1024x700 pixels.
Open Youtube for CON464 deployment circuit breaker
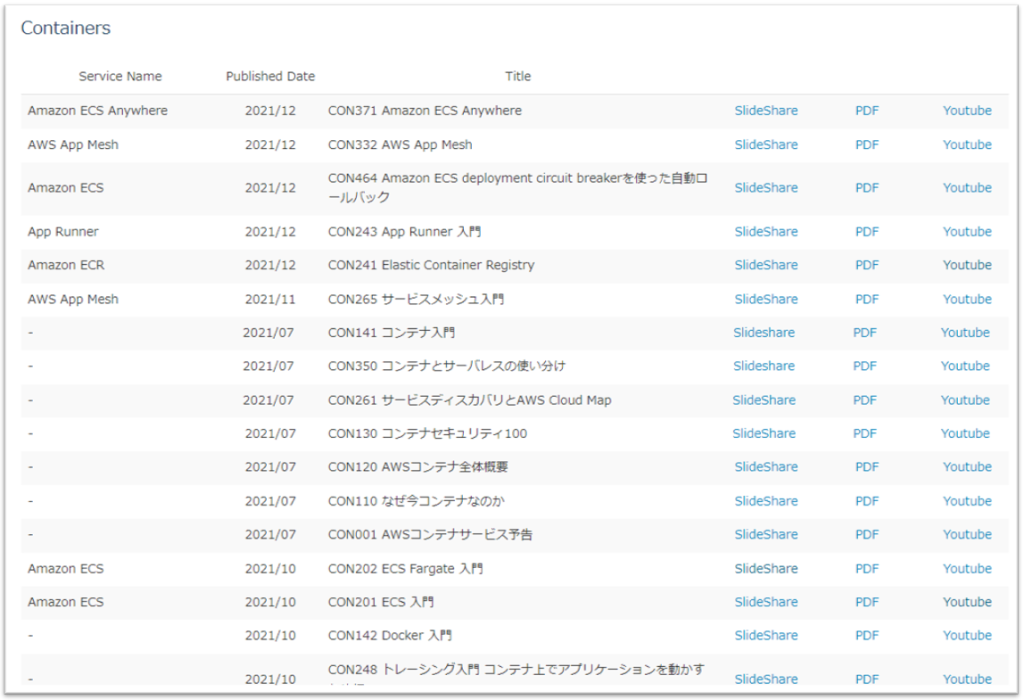coord(967,187)
